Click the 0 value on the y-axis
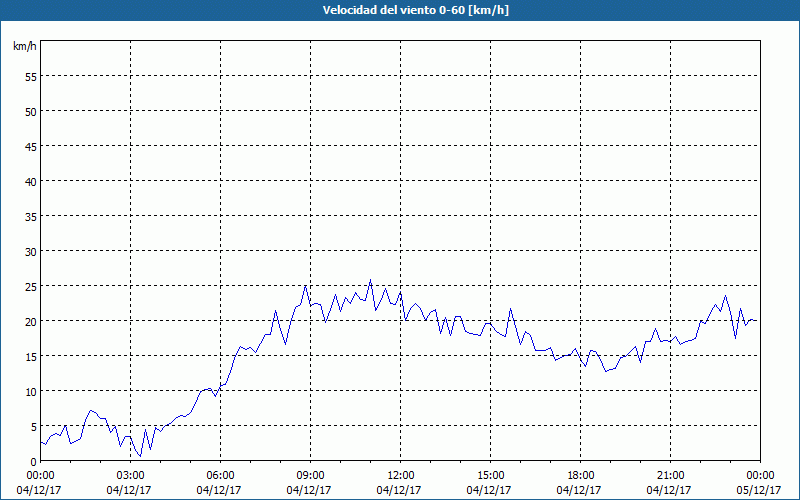Viewport: 800px width, 500px height. coord(34,461)
